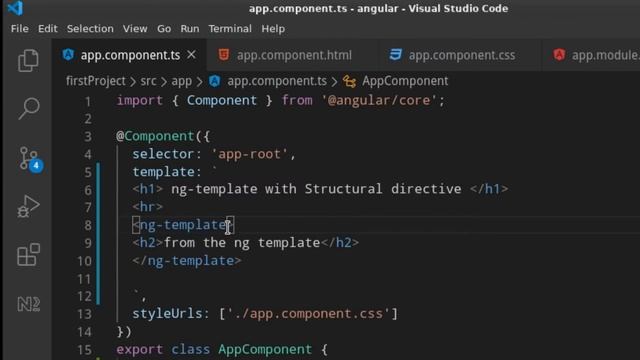
Task: Click the <ng-template opening tag on line 8
Action: pos(183,225)
